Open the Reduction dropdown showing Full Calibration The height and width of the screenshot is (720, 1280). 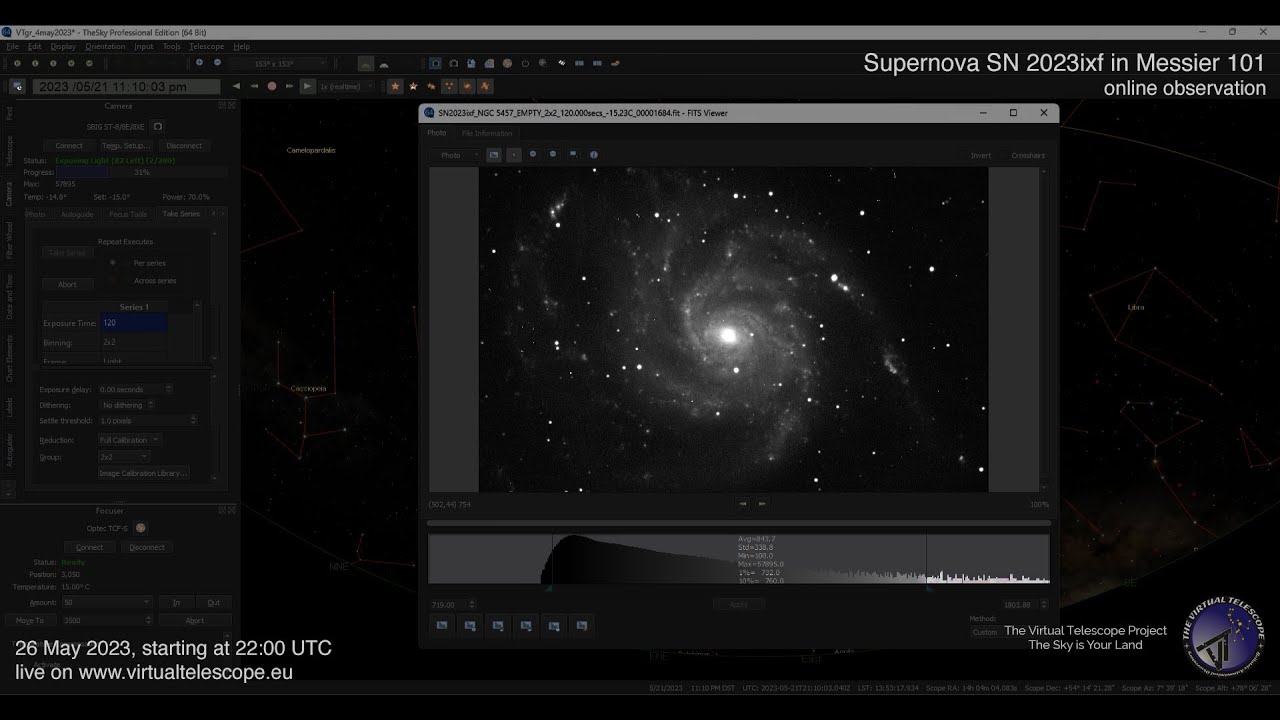(128, 440)
